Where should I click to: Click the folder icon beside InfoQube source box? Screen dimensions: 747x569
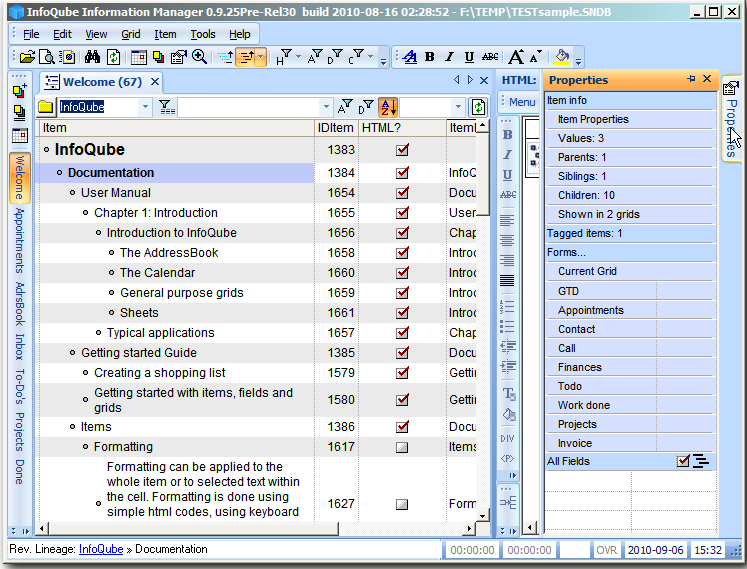[46, 107]
